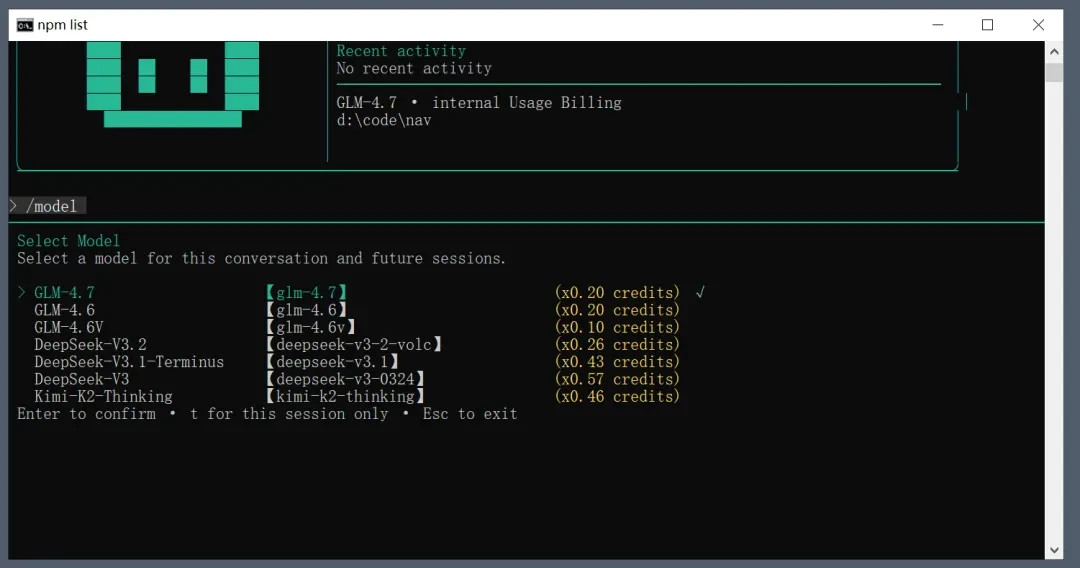Image resolution: width=1080 pixels, height=568 pixels.
Task: Click the 【deepseek-v3-0324】 identifier
Action: 345,379
